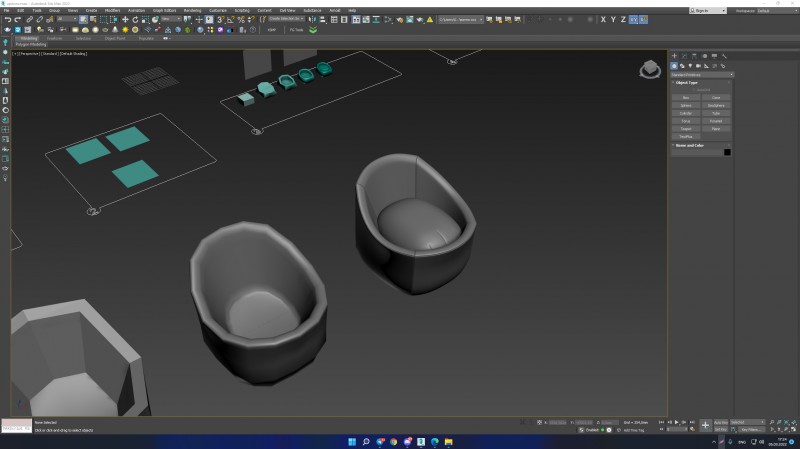
Task: Click the object color swatch
Action: (x=727, y=152)
